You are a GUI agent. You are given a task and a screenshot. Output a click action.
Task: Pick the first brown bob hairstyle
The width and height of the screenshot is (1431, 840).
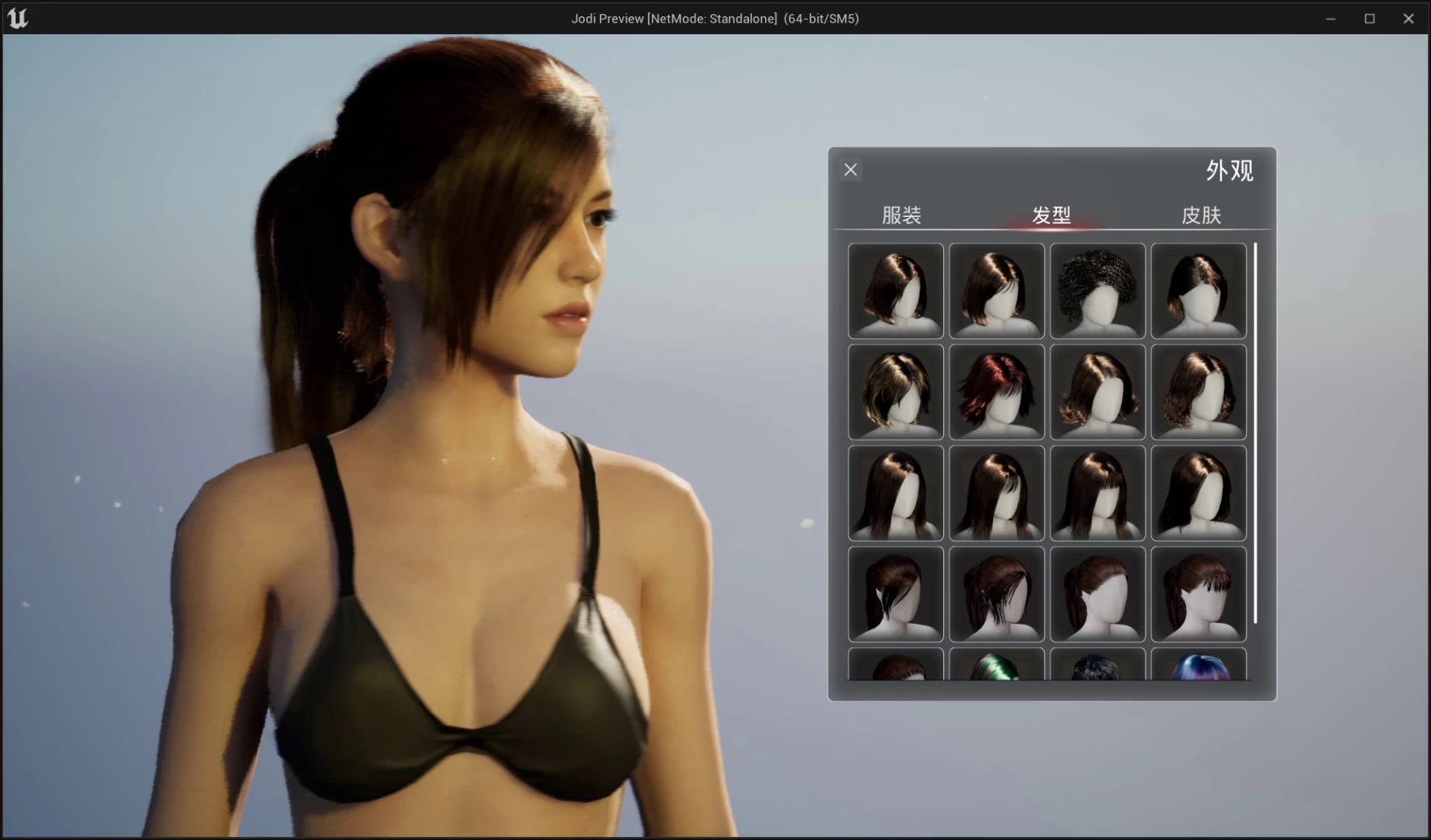click(x=895, y=291)
